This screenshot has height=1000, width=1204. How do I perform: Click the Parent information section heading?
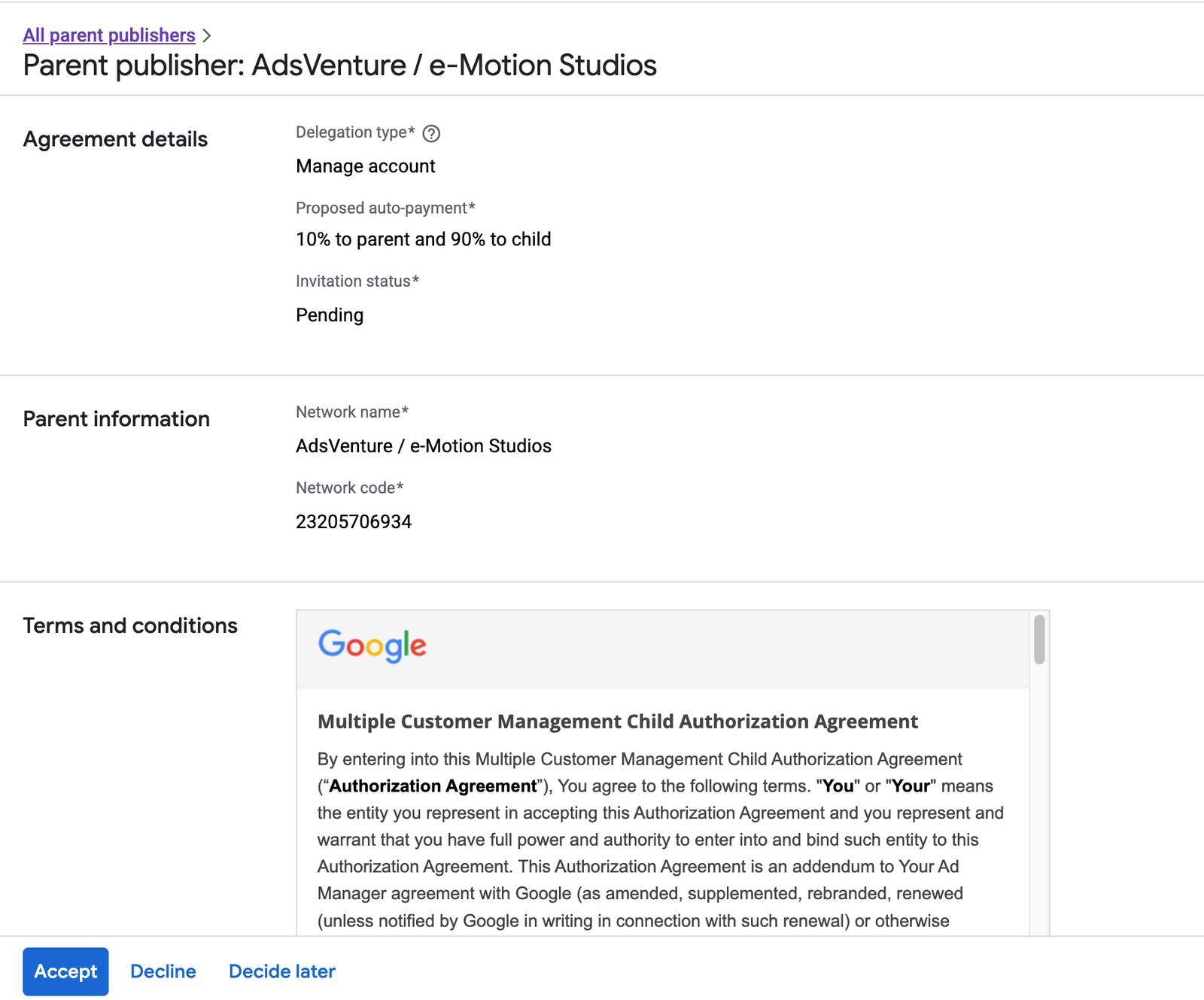click(x=117, y=419)
